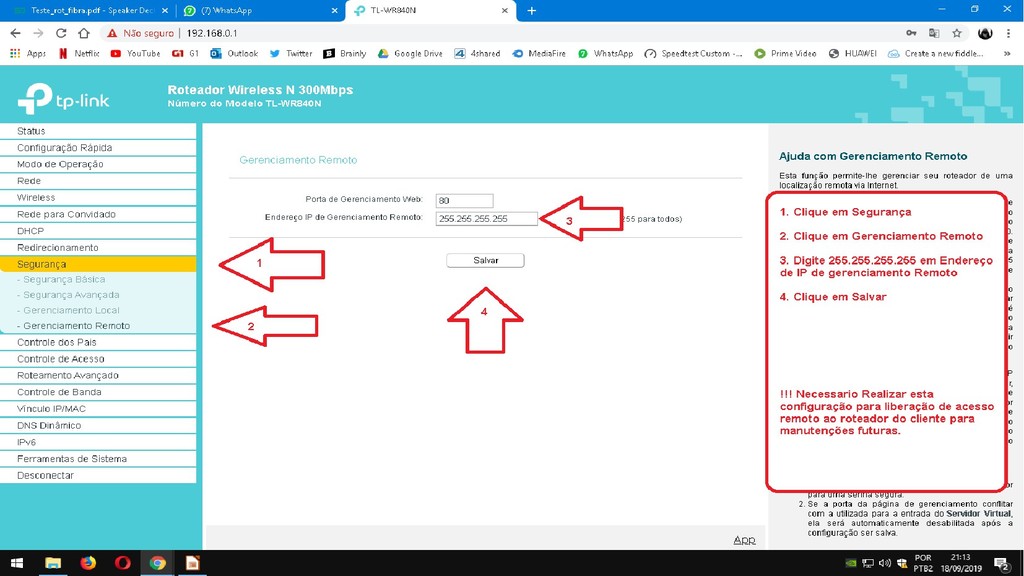
Task: Click the App link at bottom
Action: (744, 540)
